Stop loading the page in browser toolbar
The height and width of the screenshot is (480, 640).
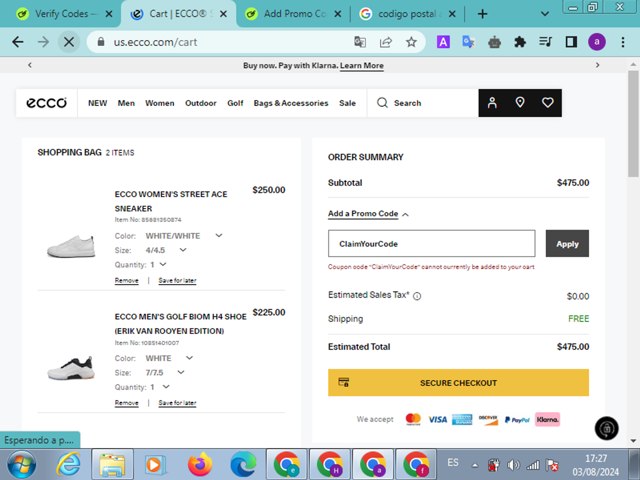click(69, 42)
